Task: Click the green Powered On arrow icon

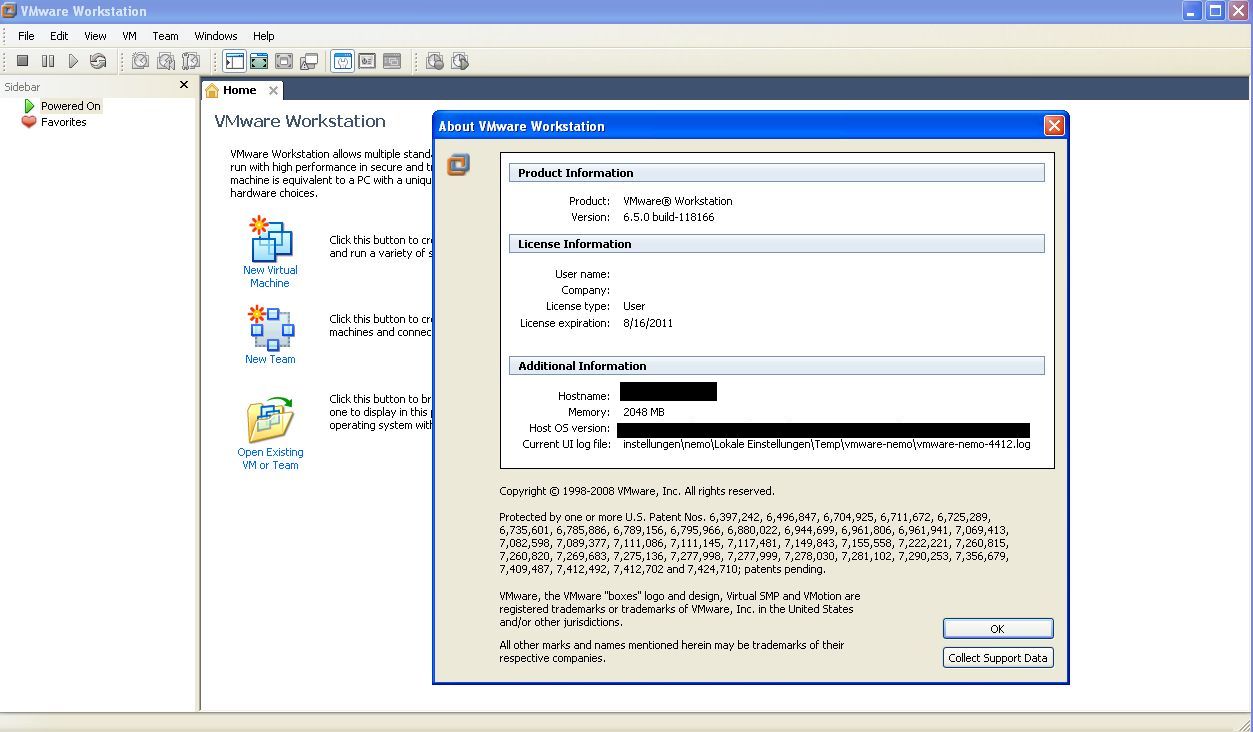Action: pos(29,106)
